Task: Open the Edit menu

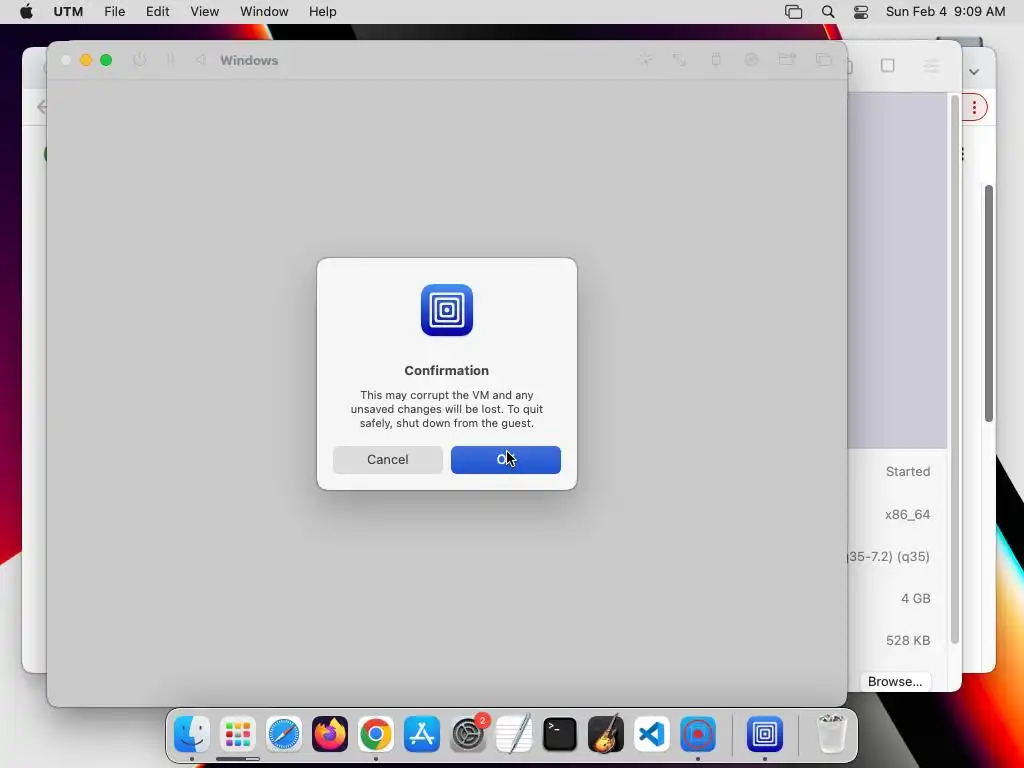Action: [157, 12]
